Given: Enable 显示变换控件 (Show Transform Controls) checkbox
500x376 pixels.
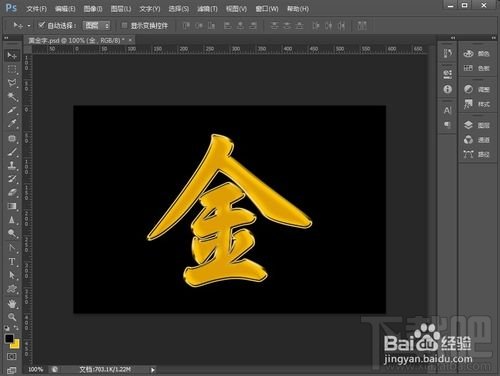Looking at the screenshot, I should [x=124, y=25].
